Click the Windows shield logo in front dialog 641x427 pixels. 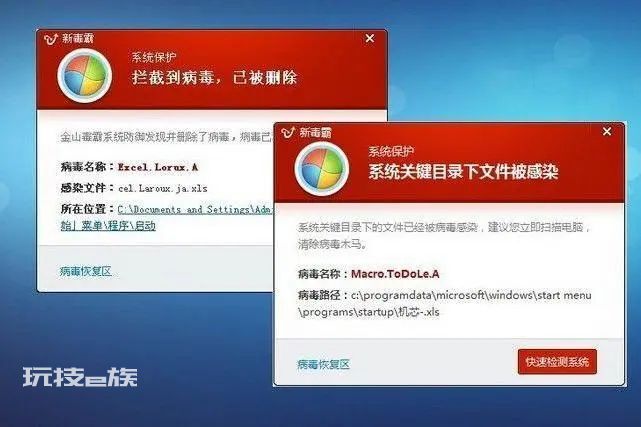point(322,168)
